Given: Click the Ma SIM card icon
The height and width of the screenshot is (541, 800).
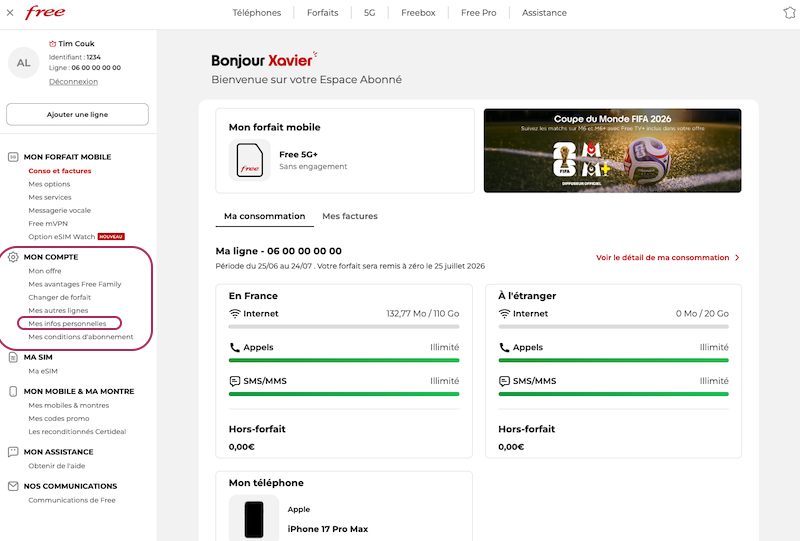Looking at the screenshot, I should 13,357.
